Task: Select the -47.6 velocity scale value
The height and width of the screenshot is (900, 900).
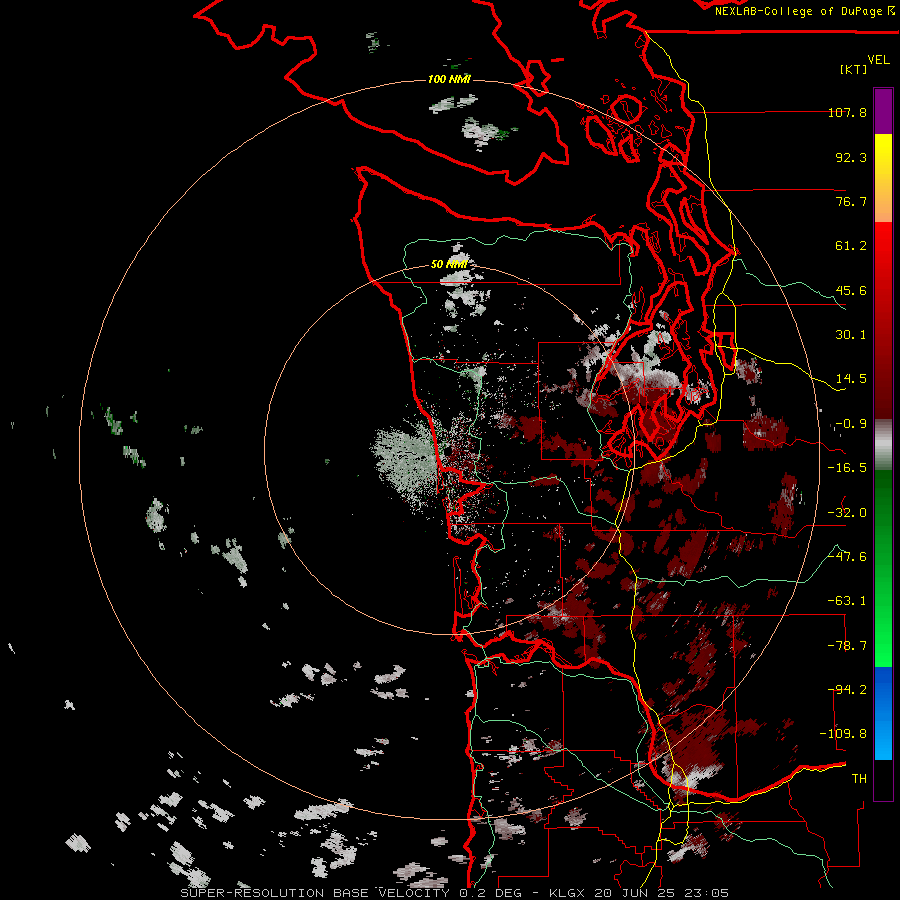Action: (x=848, y=557)
